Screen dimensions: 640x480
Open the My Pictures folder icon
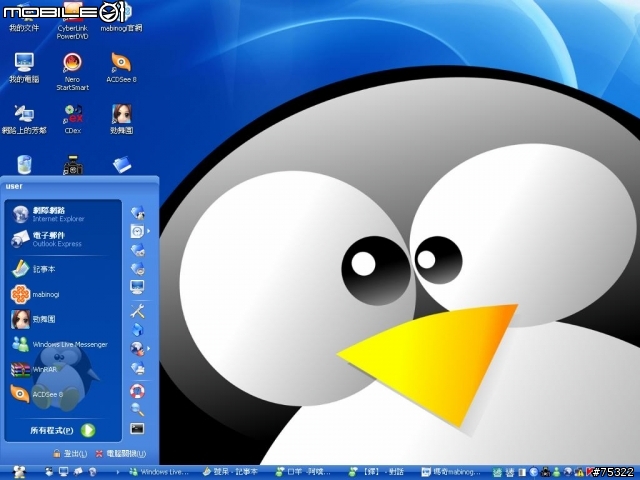click(x=138, y=250)
